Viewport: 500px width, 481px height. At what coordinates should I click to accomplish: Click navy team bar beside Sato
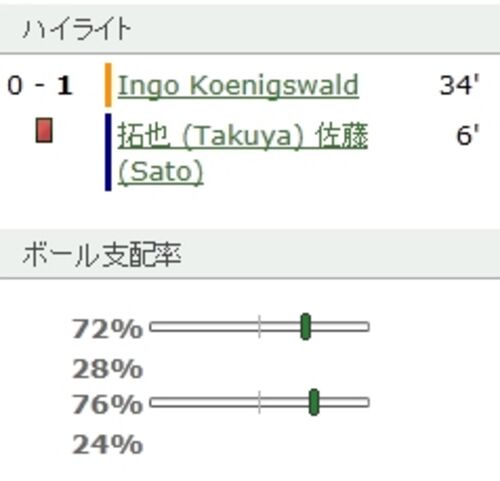(x=108, y=152)
